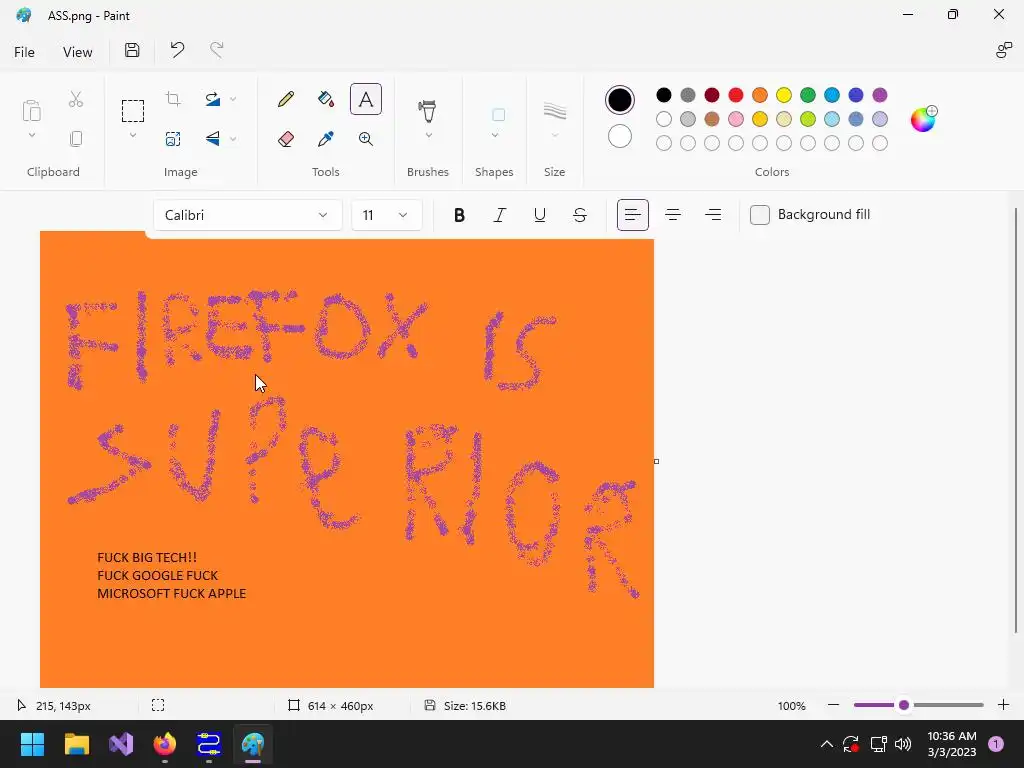The height and width of the screenshot is (768, 1024).
Task: Expand the Rotate options chevron
Action: [233, 99]
